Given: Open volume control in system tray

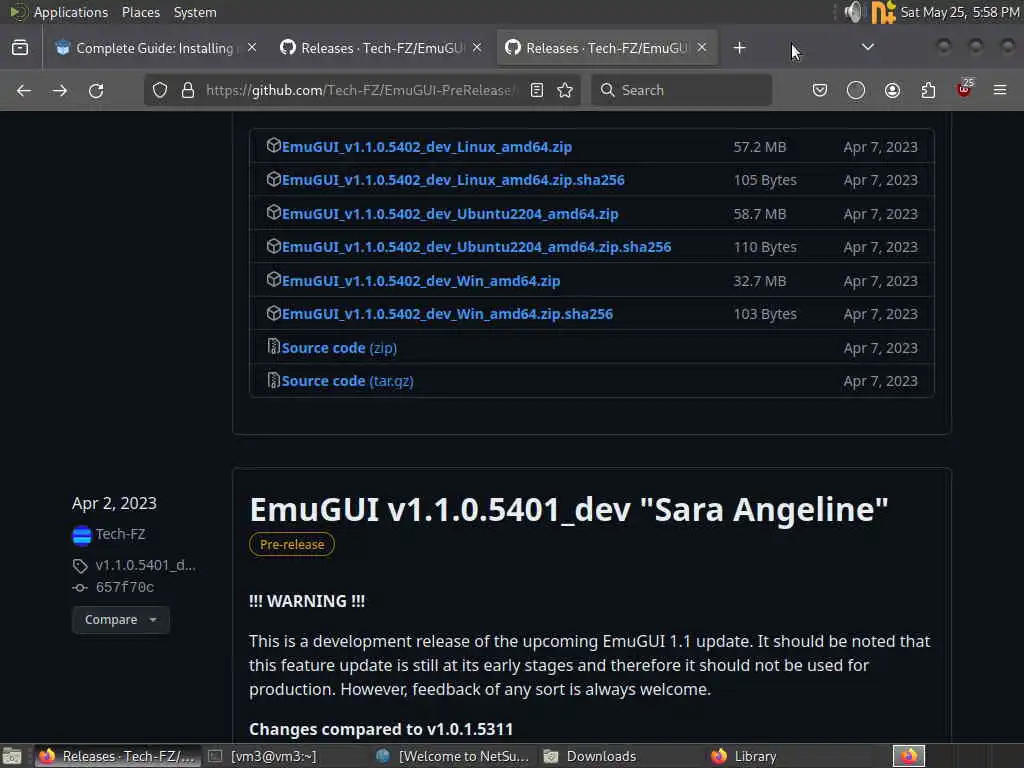Looking at the screenshot, I should (x=853, y=12).
